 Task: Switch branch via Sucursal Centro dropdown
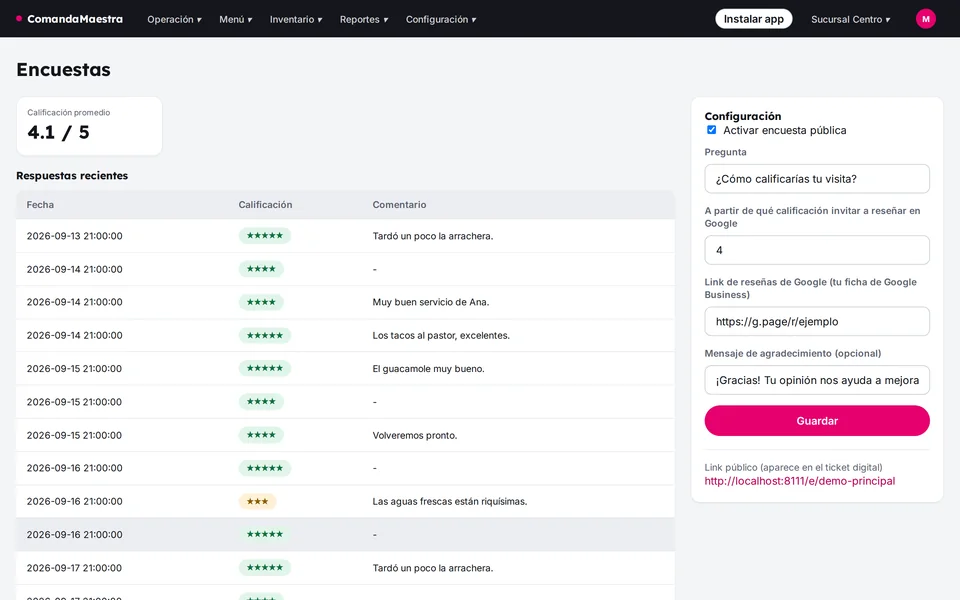(850, 19)
